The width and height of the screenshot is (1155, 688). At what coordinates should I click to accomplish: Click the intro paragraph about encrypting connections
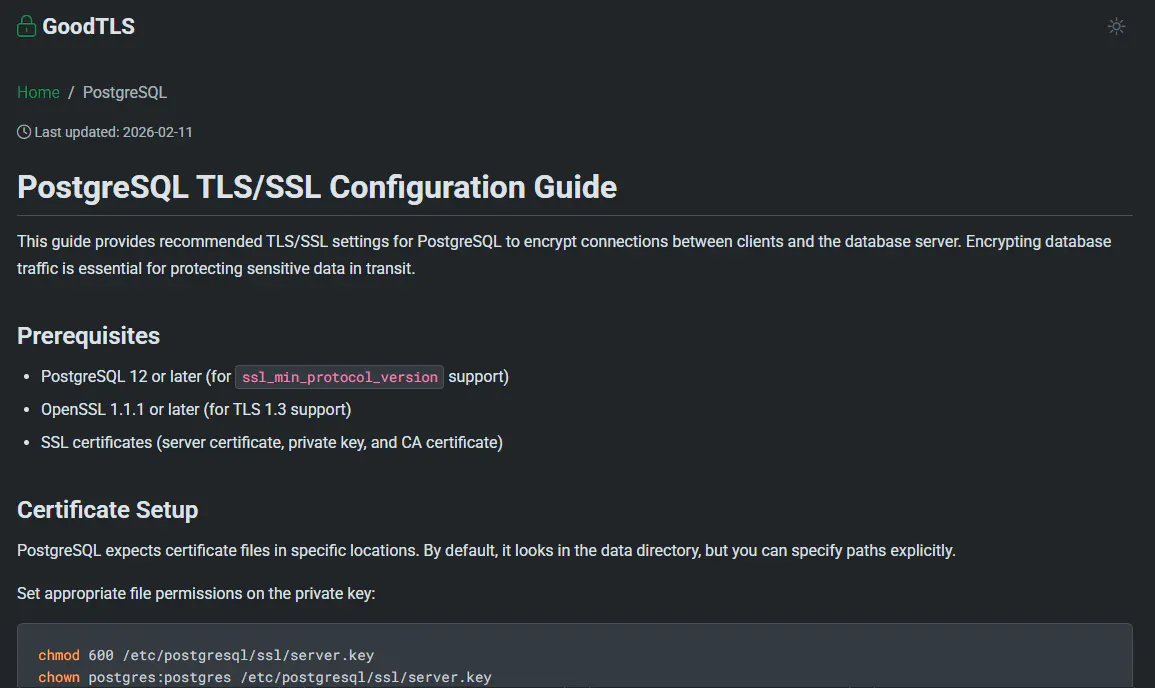pyautogui.click(x=564, y=255)
